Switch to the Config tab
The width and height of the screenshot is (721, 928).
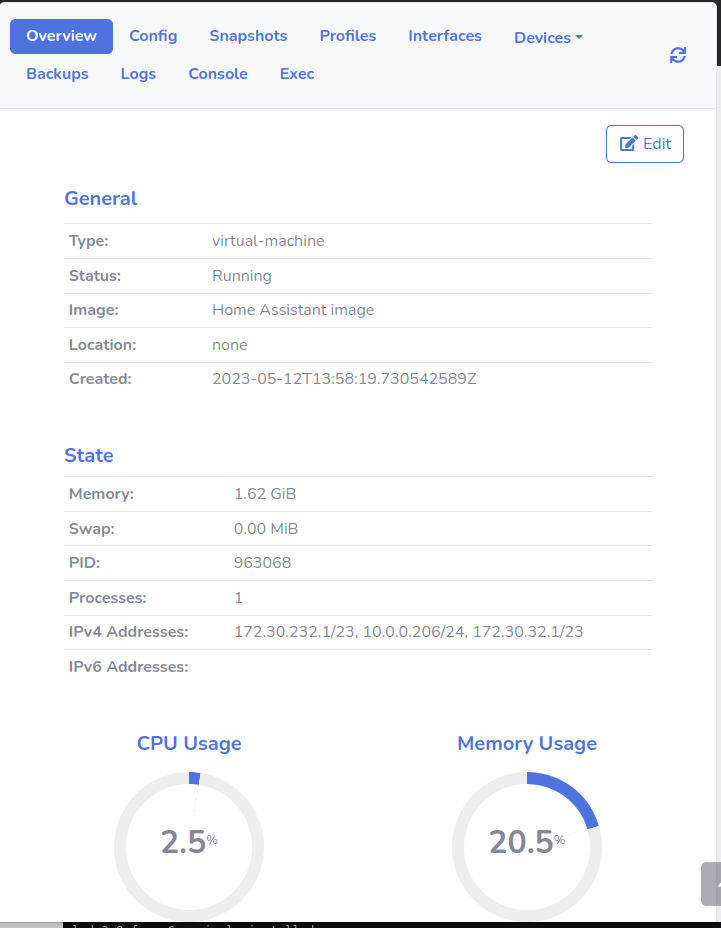[153, 36]
